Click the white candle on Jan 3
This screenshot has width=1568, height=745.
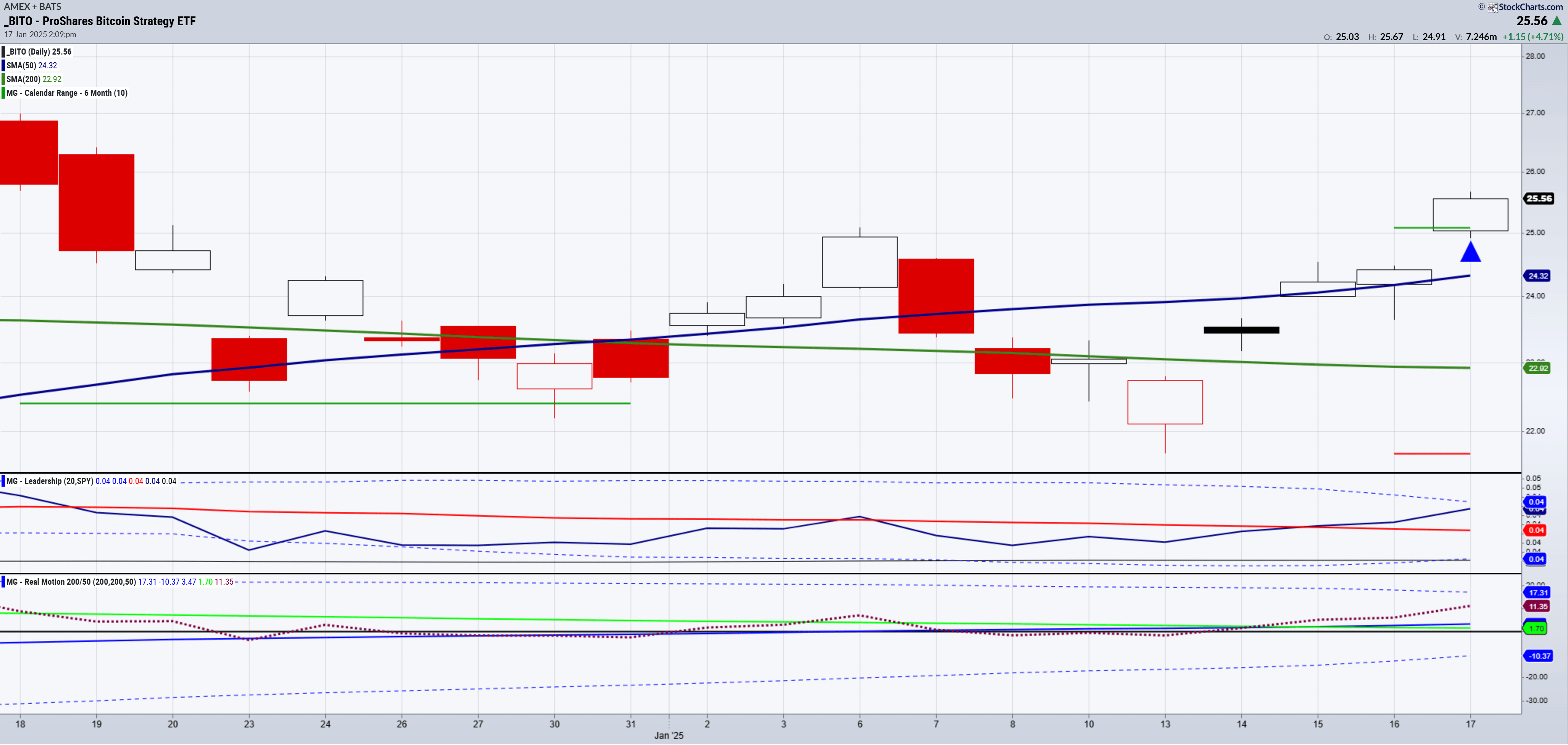[783, 307]
